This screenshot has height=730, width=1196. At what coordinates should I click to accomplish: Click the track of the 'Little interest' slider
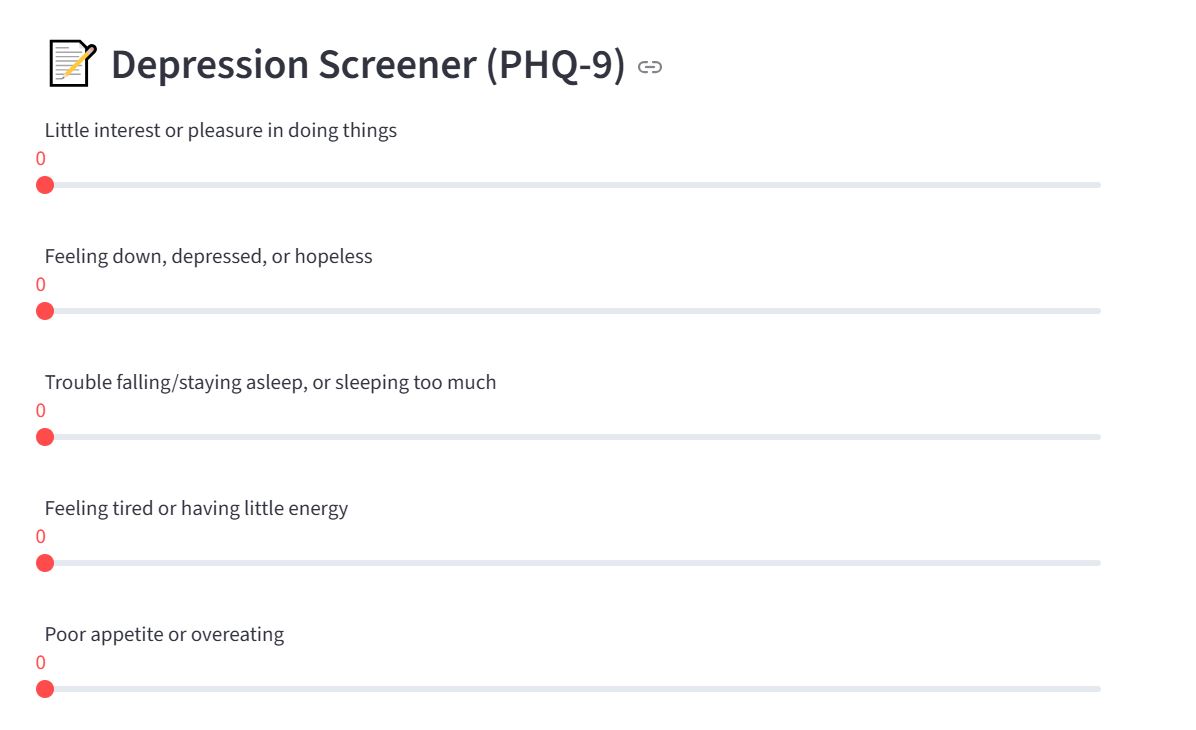coord(572,185)
